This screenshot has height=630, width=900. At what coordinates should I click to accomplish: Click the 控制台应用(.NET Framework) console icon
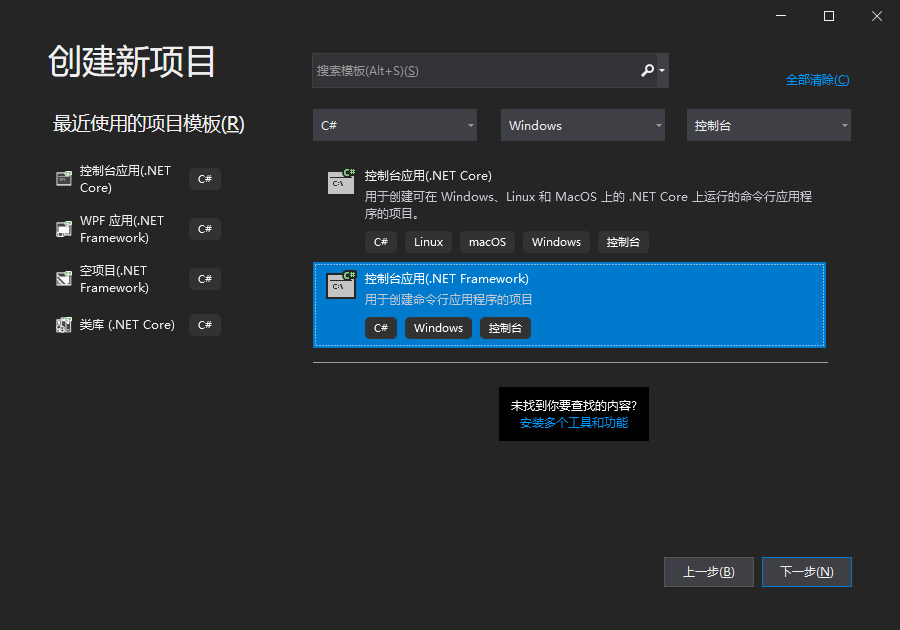coord(340,286)
